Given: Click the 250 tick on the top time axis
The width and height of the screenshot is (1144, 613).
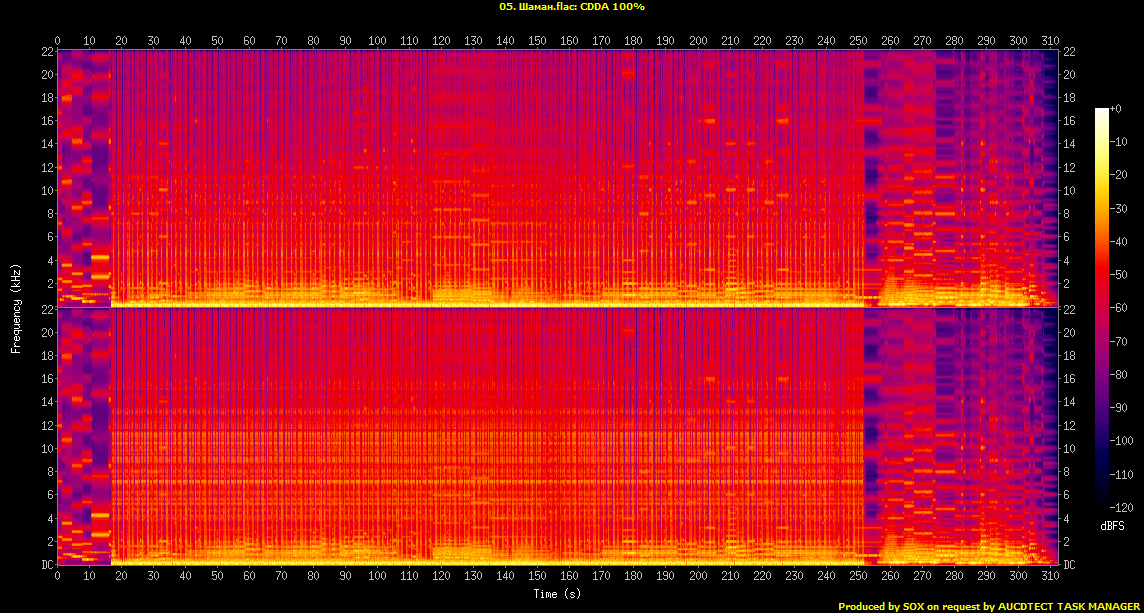Looking at the screenshot, I should point(858,40).
